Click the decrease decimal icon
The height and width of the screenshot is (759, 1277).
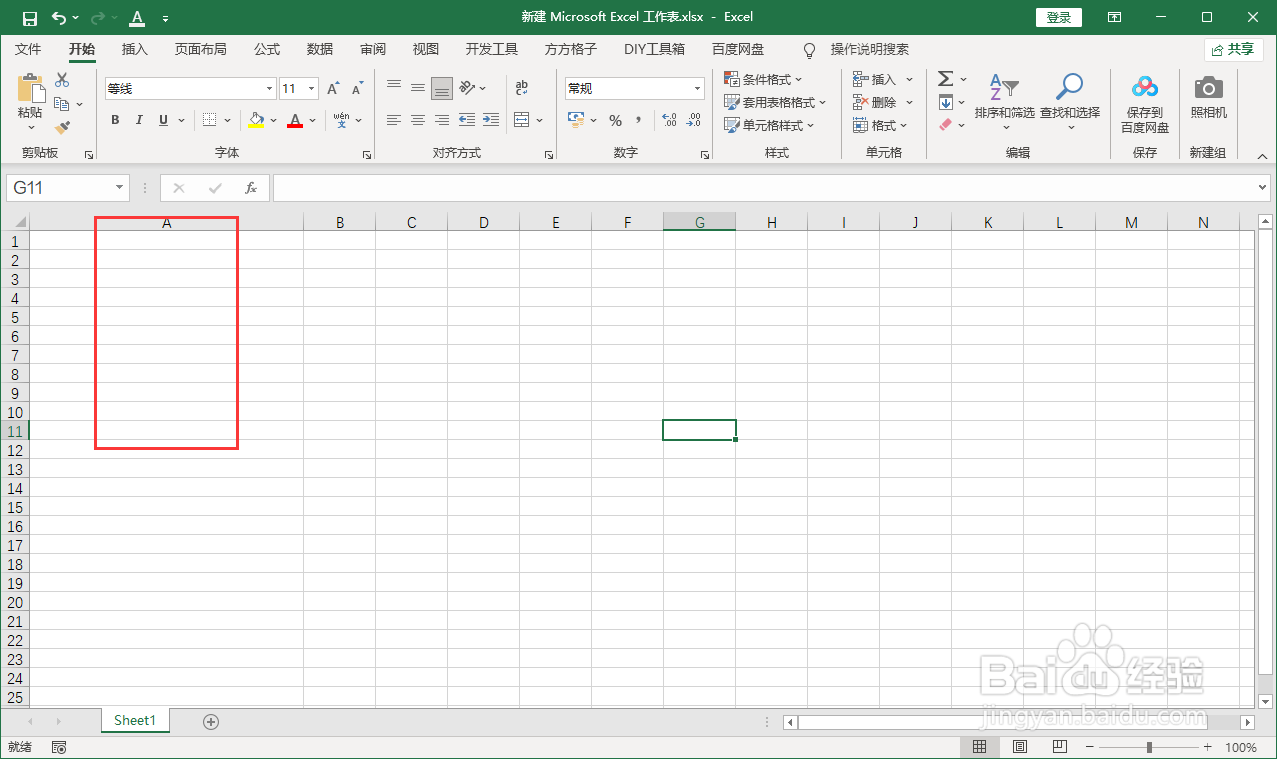[x=693, y=120]
